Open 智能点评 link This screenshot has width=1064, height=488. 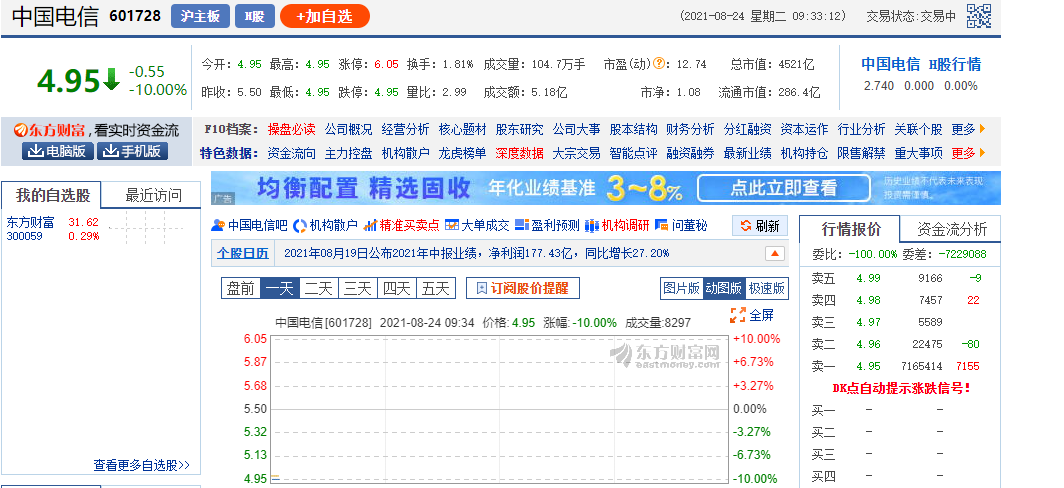(633, 153)
